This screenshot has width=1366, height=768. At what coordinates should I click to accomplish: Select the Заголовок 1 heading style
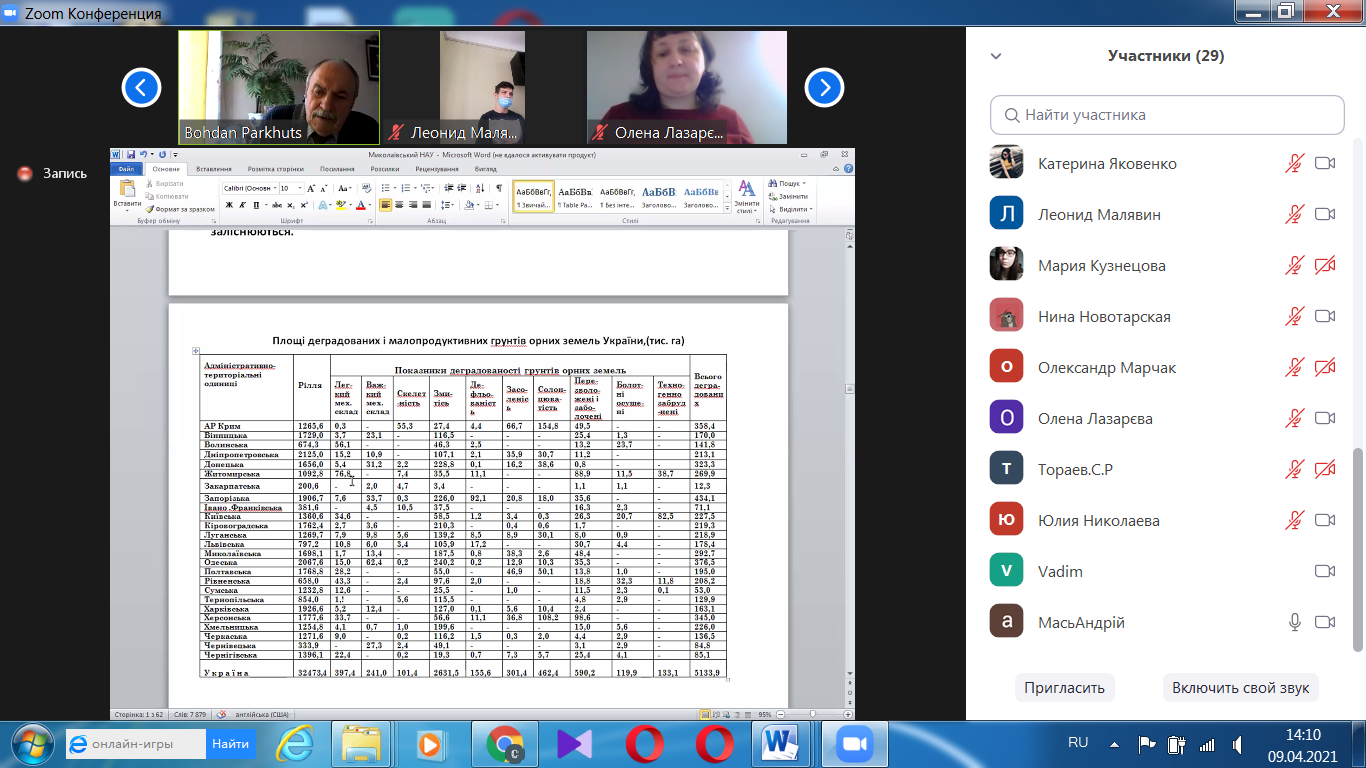pyautogui.click(x=659, y=198)
